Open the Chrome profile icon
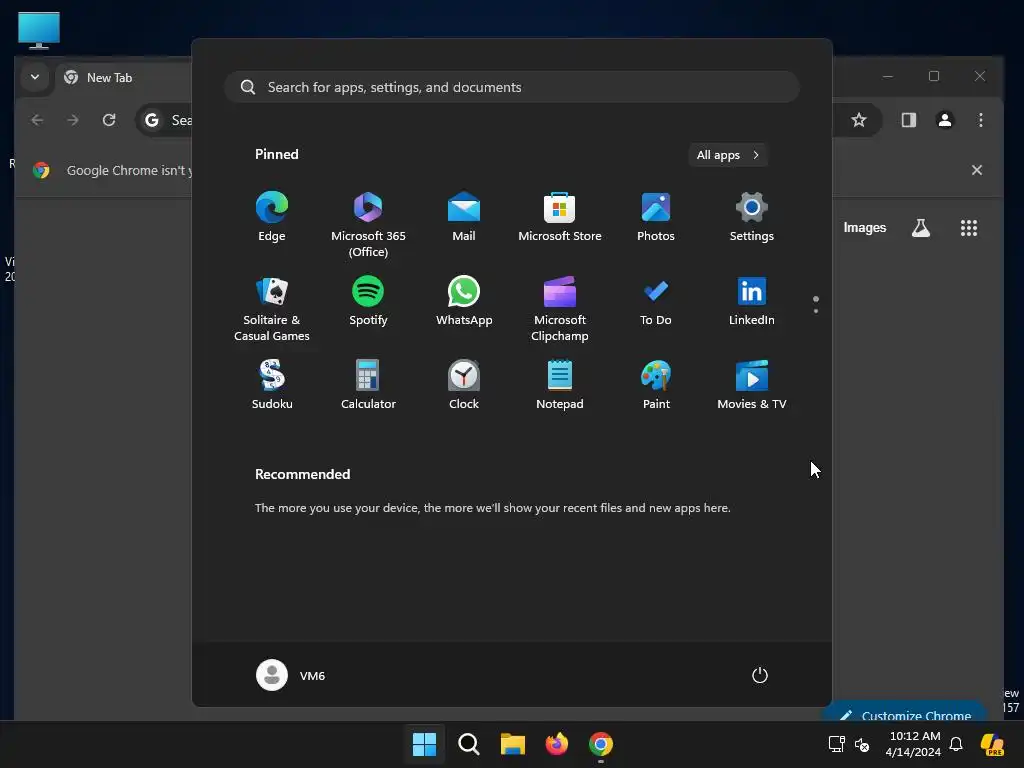 pyautogui.click(x=945, y=120)
